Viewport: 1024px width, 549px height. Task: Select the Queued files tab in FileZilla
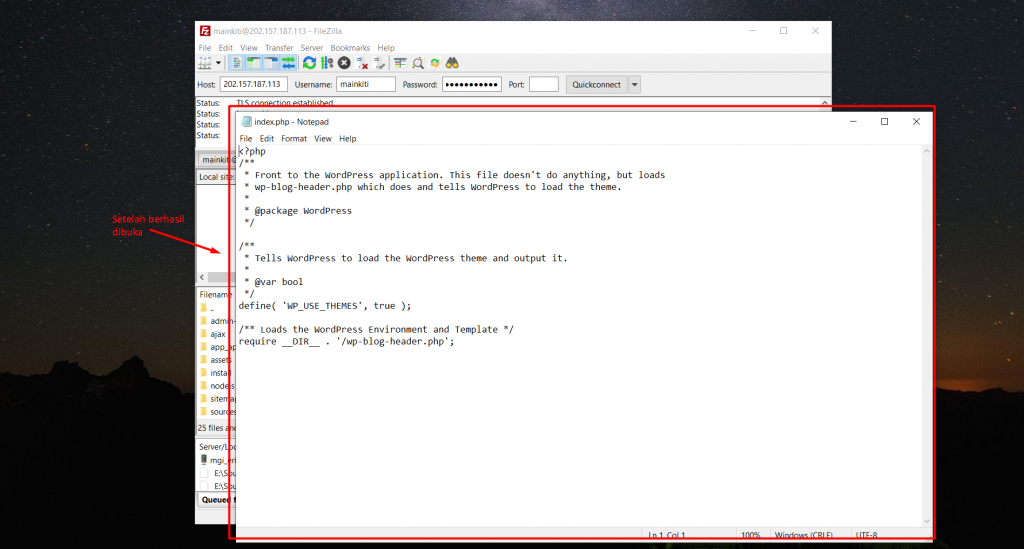(217, 500)
